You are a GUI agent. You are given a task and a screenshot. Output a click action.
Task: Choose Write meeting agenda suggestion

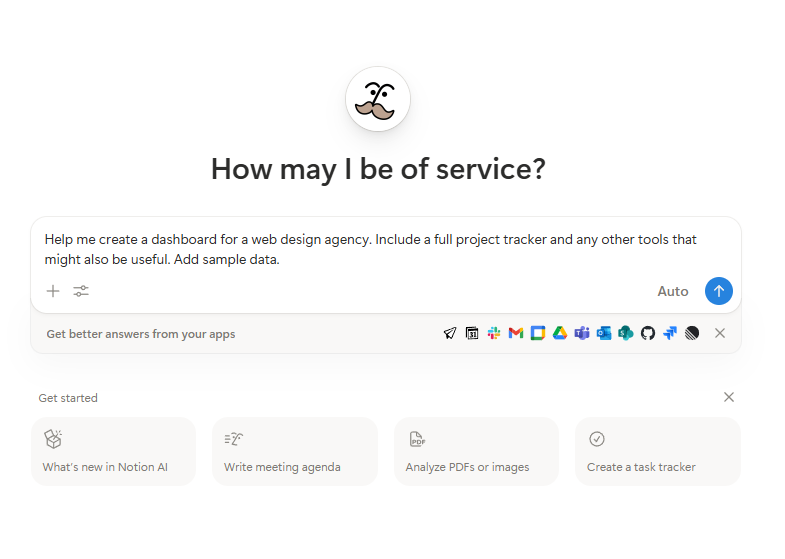[x=295, y=451]
